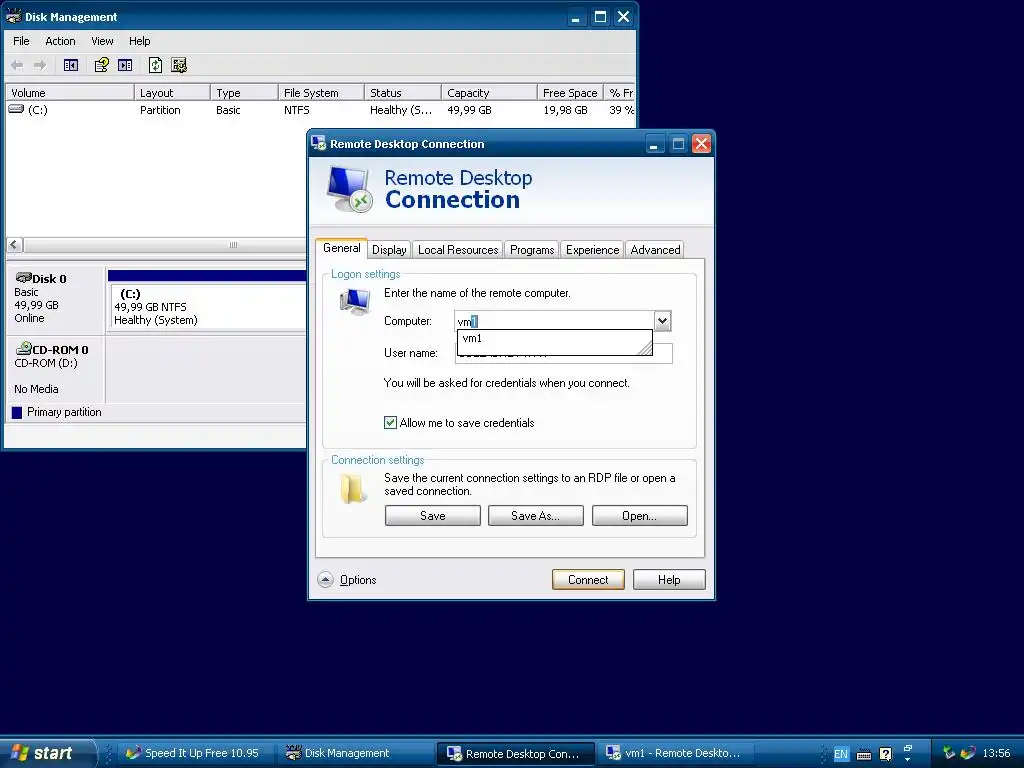Open the Properties help icon in toolbar
This screenshot has width=1024, height=768.
(x=101, y=65)
